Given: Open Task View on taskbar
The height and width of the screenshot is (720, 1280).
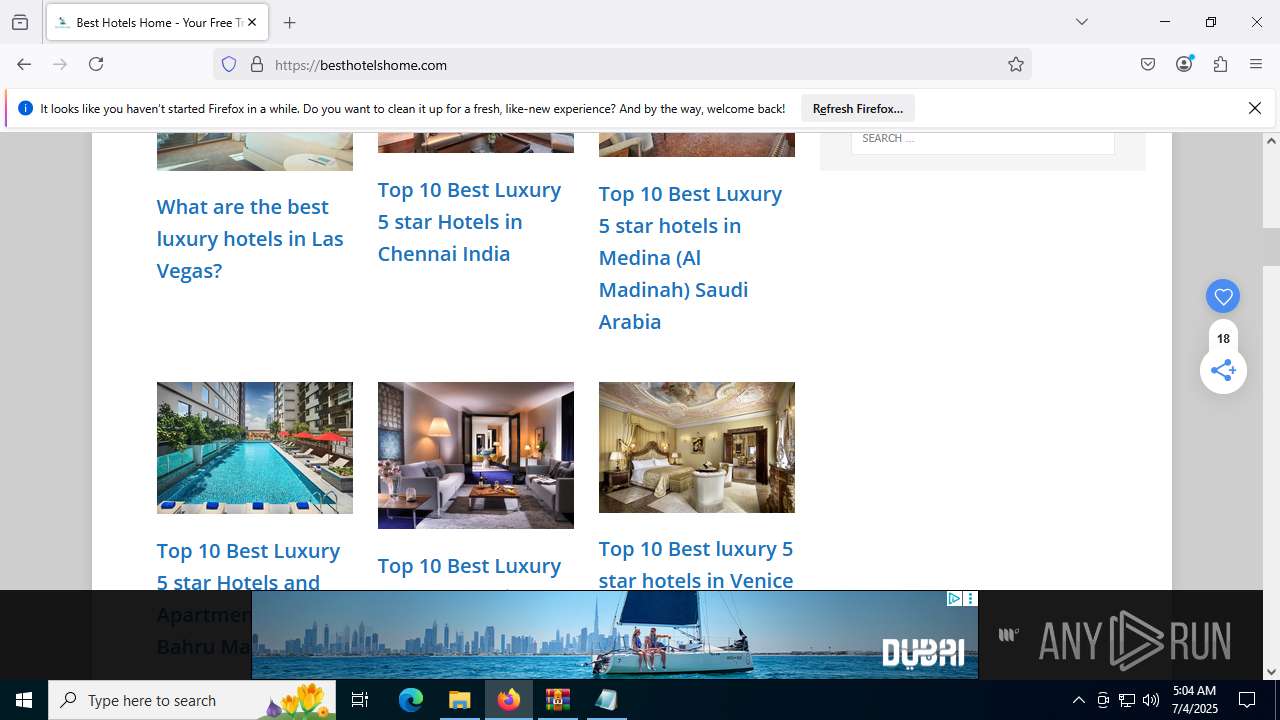Looking at the screenshot, I should pos(360,700).
